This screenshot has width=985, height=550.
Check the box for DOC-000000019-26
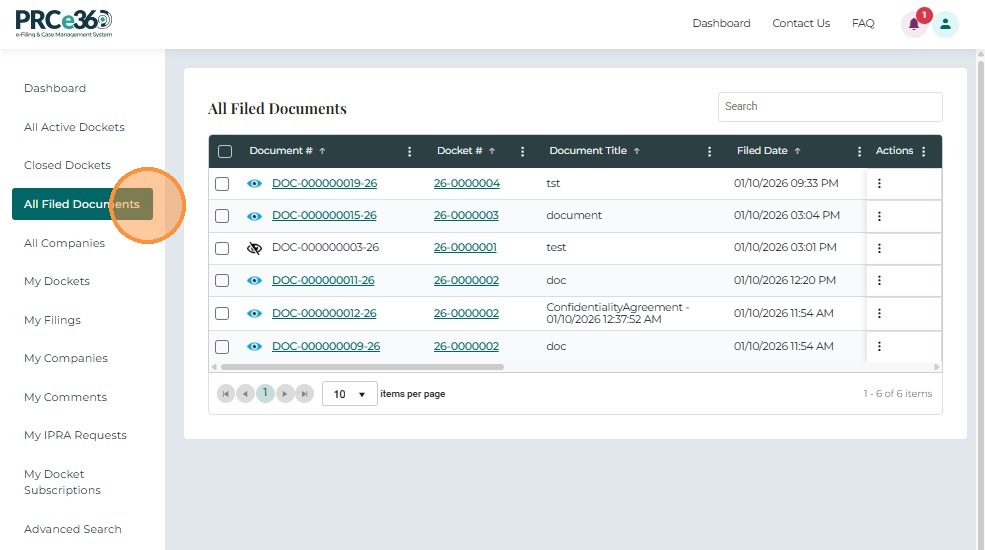(x=222, y=184)
